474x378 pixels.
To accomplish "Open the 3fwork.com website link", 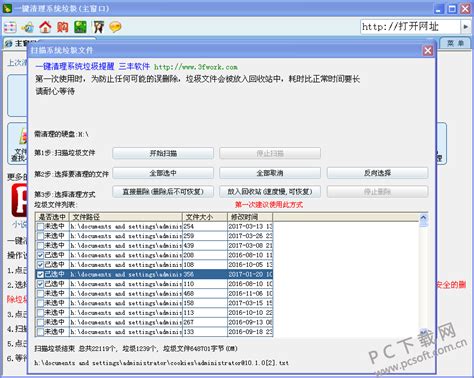I will point(196,67).
